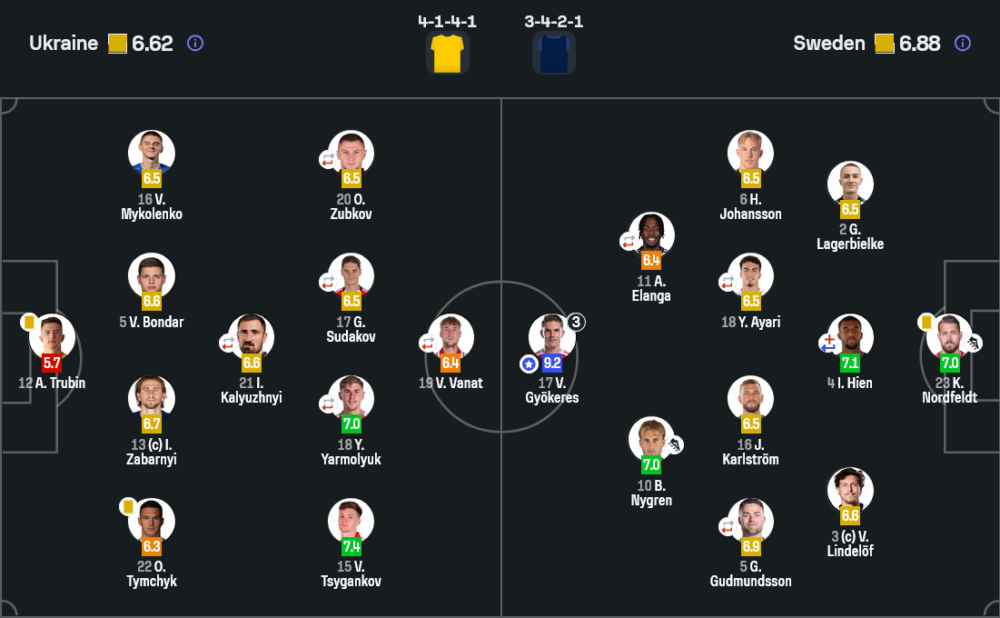Click the injury substitution icon beside Hien
The height and width of the screenshot is (618, 1000).
pyautogui.click(x=827, y=343)
